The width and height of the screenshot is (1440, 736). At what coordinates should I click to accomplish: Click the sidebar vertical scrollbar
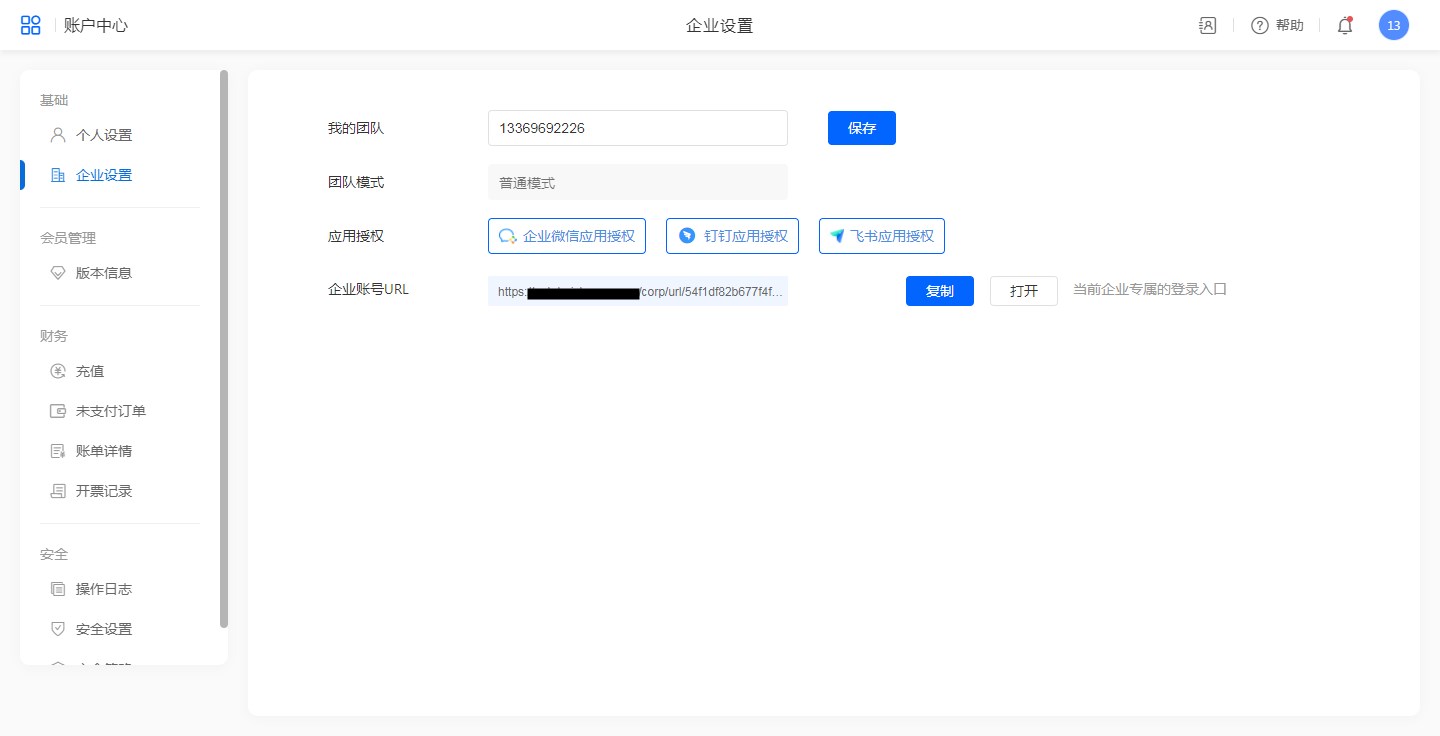click(x=224, y=349)
